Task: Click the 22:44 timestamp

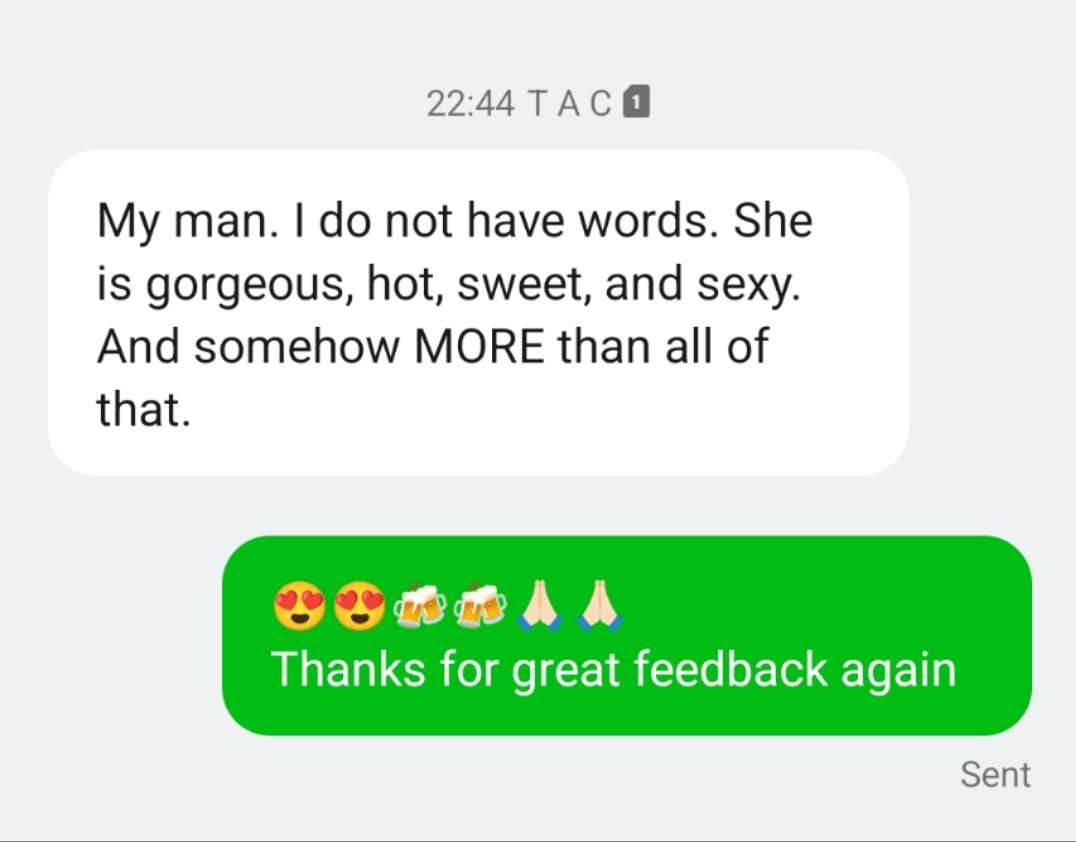Action: [470, 104]
